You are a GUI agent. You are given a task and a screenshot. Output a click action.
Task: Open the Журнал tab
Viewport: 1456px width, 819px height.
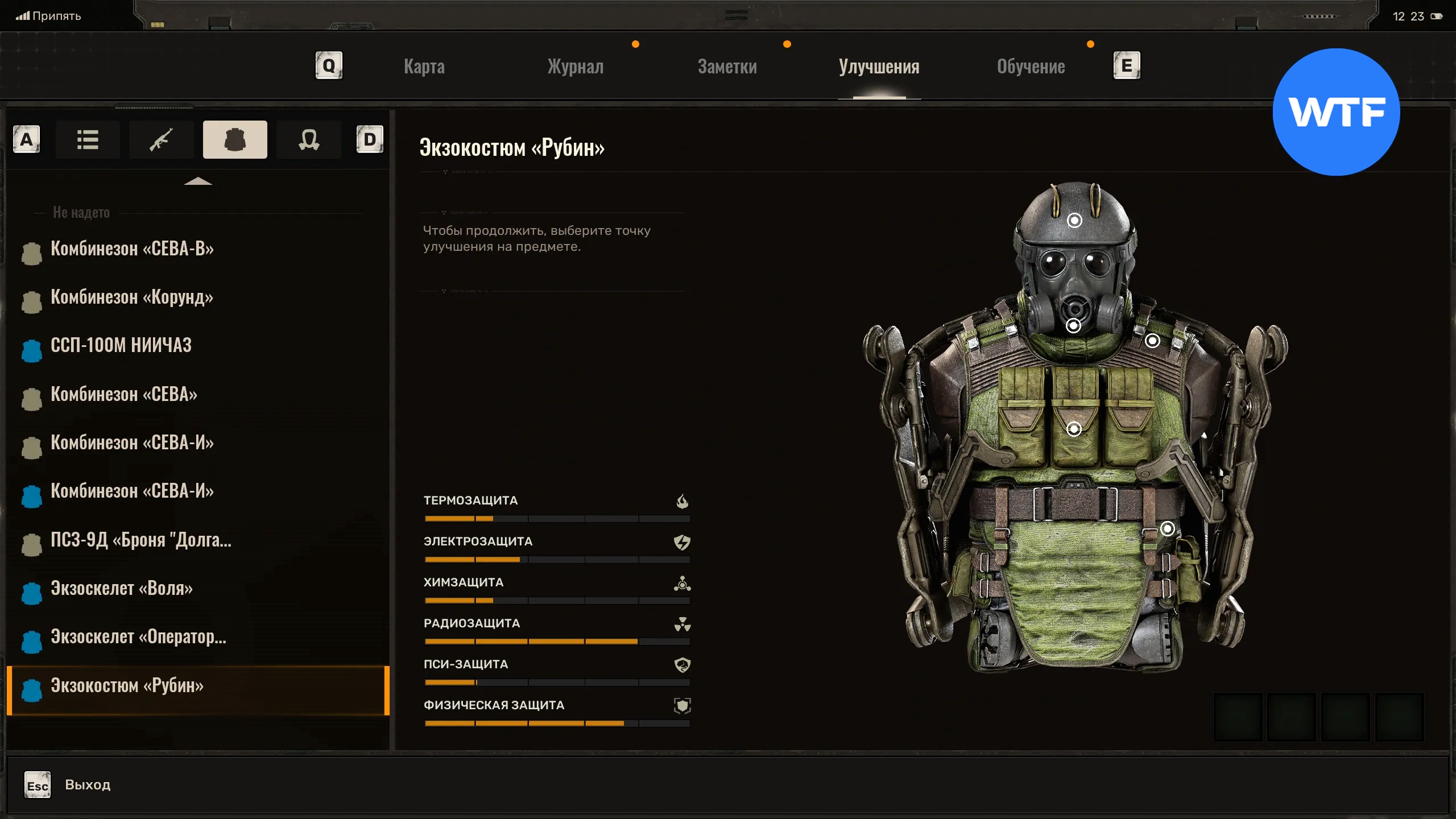click(575, 67)
